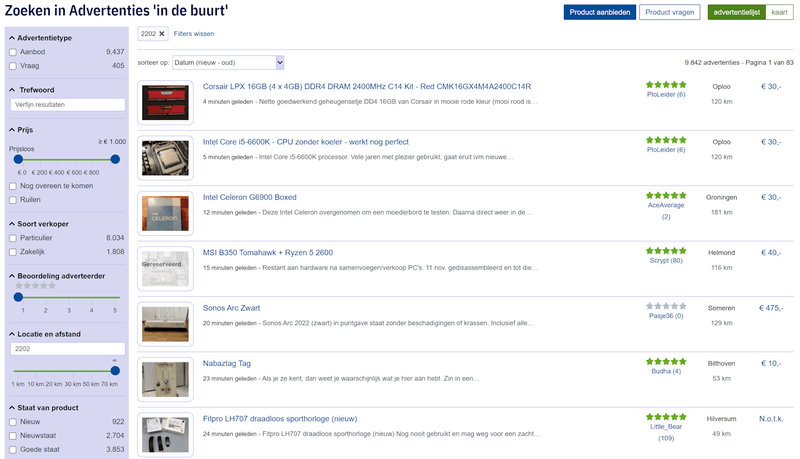Tick the Nieuw condition checkbox
This screenshot has width=800, height=459.
pyautogui.click(x=13, y=422)
